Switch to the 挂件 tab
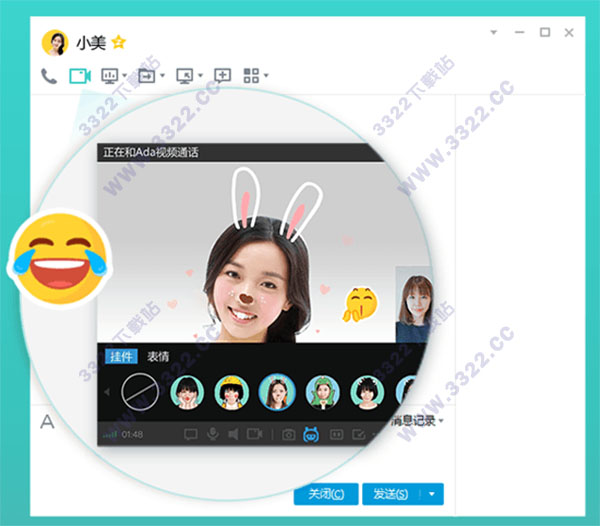Image resolution: width=600 pixels, height=526 pixels. click(x=121, y=357)
